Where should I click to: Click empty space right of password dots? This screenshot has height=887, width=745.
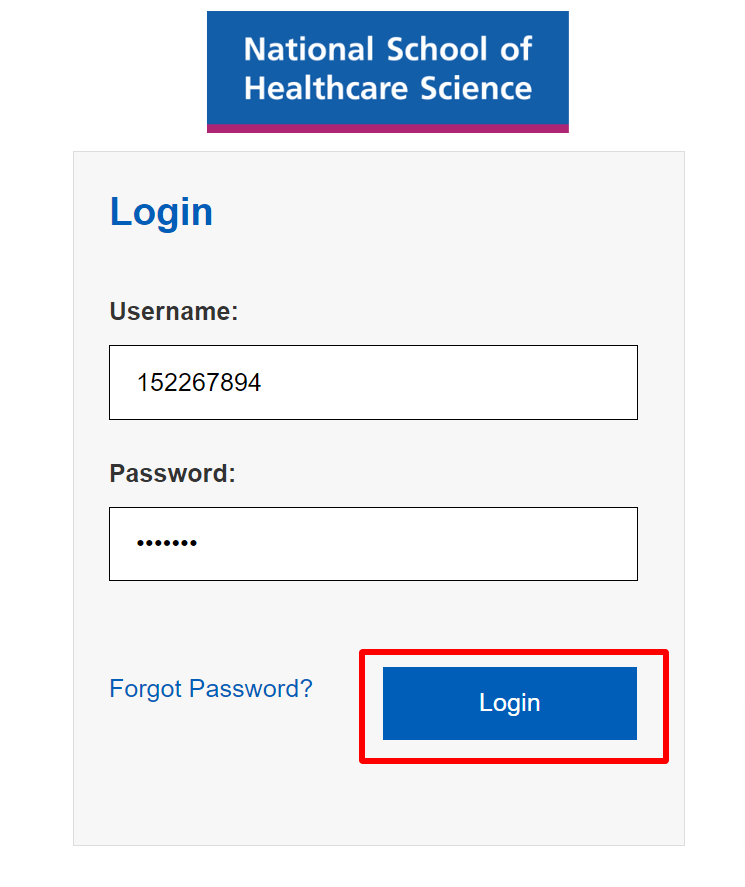coord(419,544)
